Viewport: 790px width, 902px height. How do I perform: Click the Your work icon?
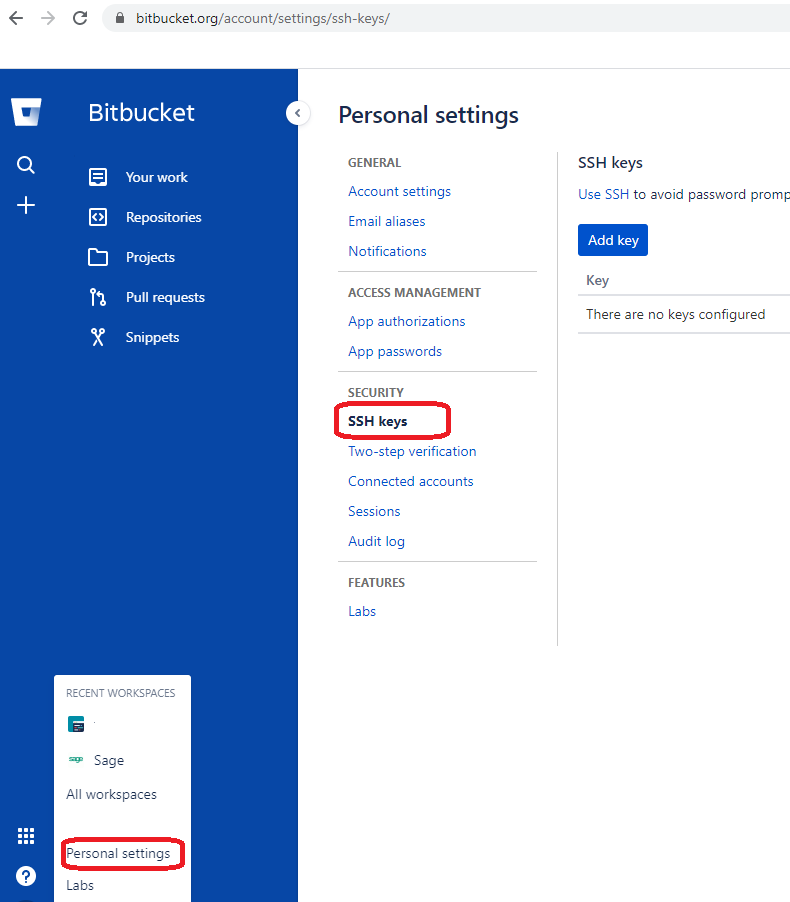point(98,177)
